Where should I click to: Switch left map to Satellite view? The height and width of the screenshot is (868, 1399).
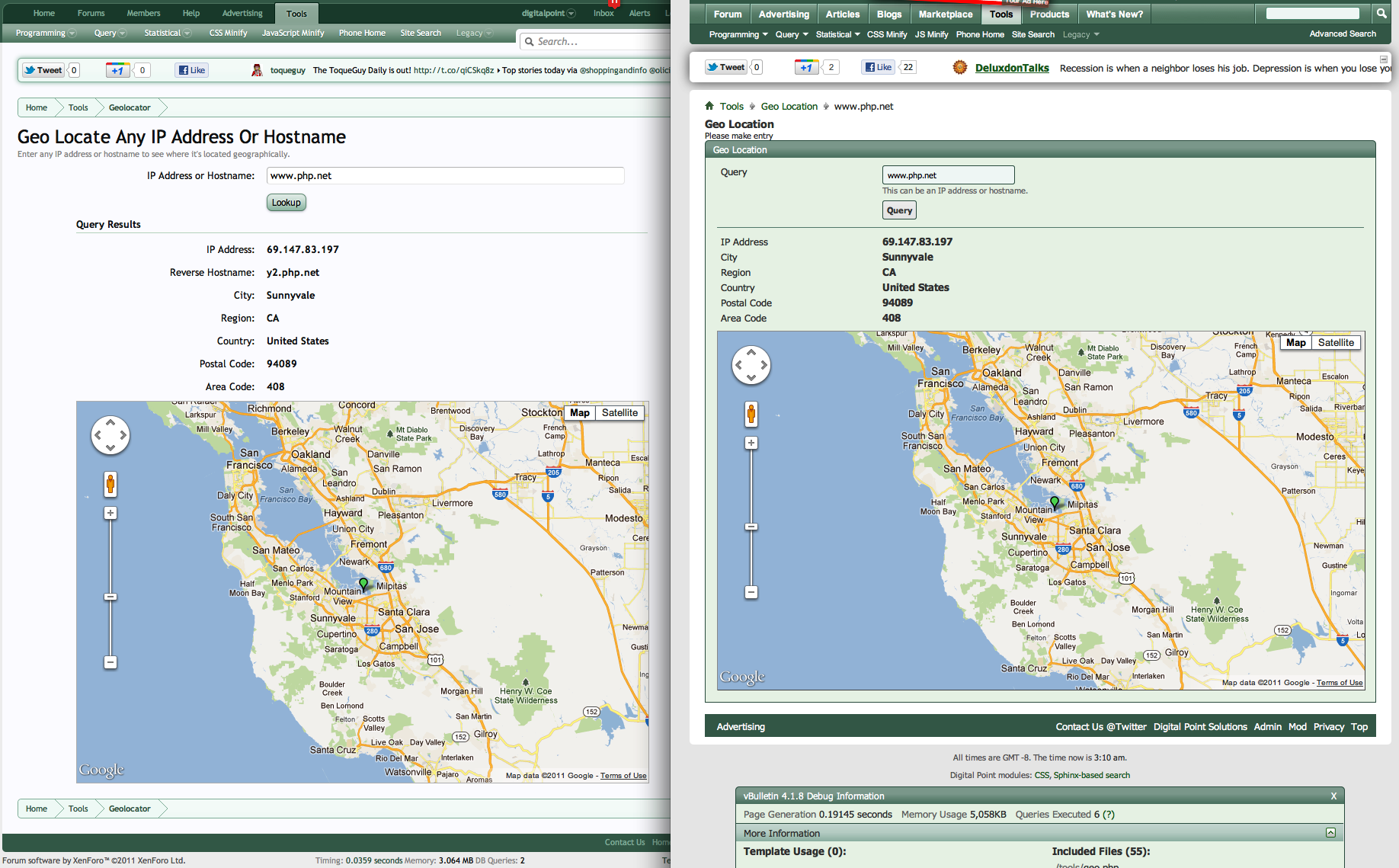pos(619,413)
